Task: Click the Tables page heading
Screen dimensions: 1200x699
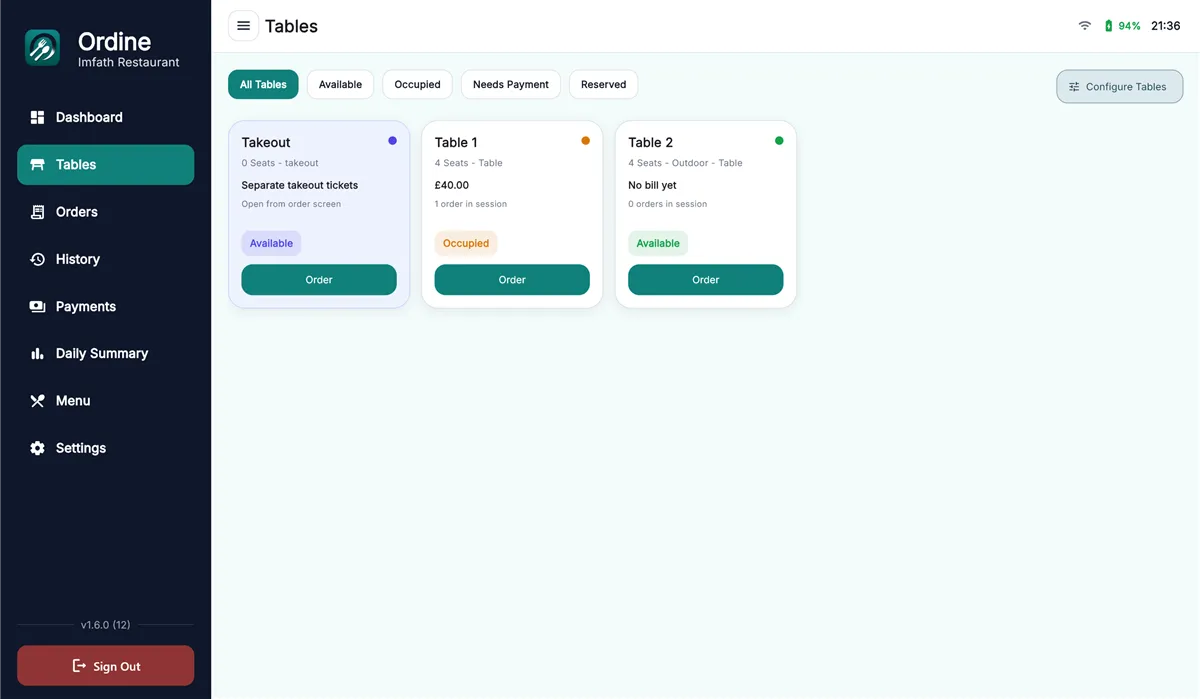Action: pos(291,26)
